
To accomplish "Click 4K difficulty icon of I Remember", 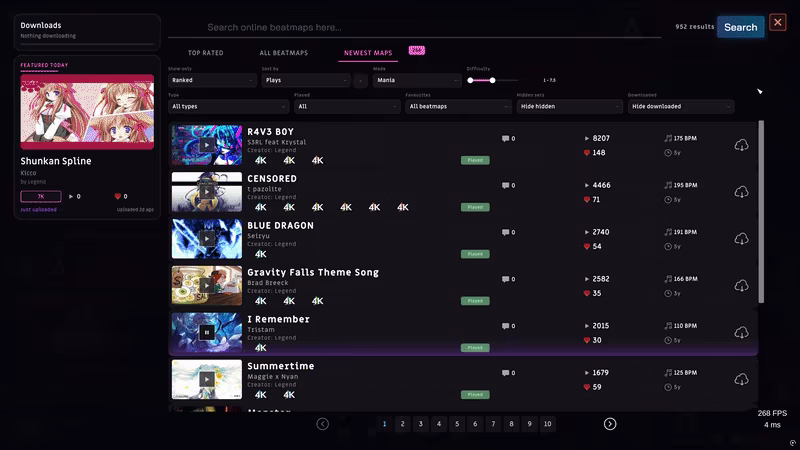I will tap(261, 348).
